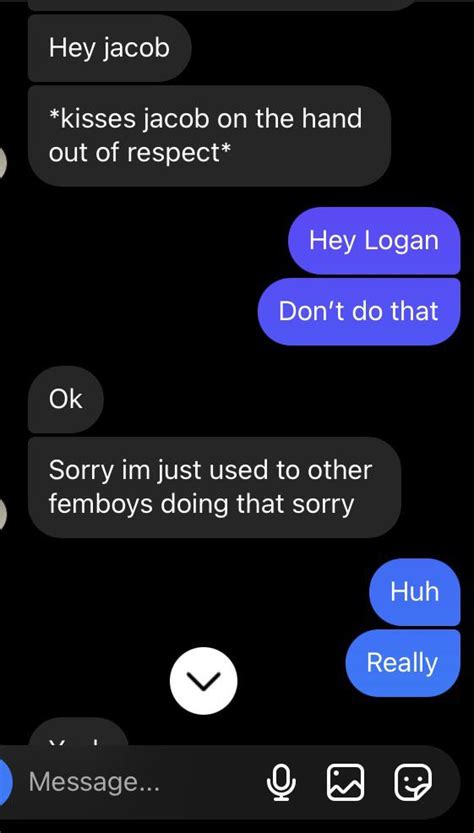Tap the word "respect*" in the message
474x833 pixels.
(181, 153)
